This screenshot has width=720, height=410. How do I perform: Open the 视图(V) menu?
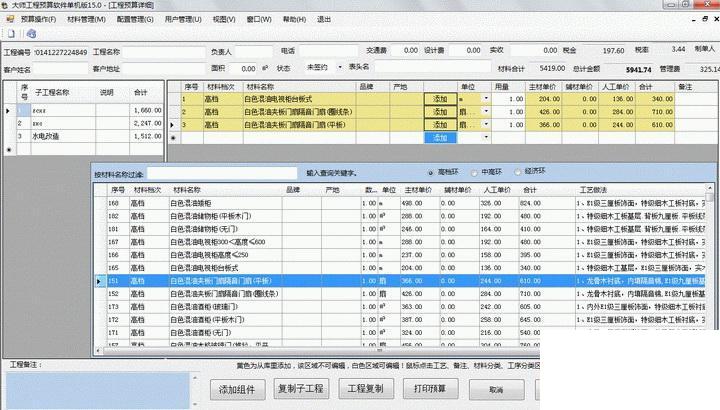tap(224, 19)
